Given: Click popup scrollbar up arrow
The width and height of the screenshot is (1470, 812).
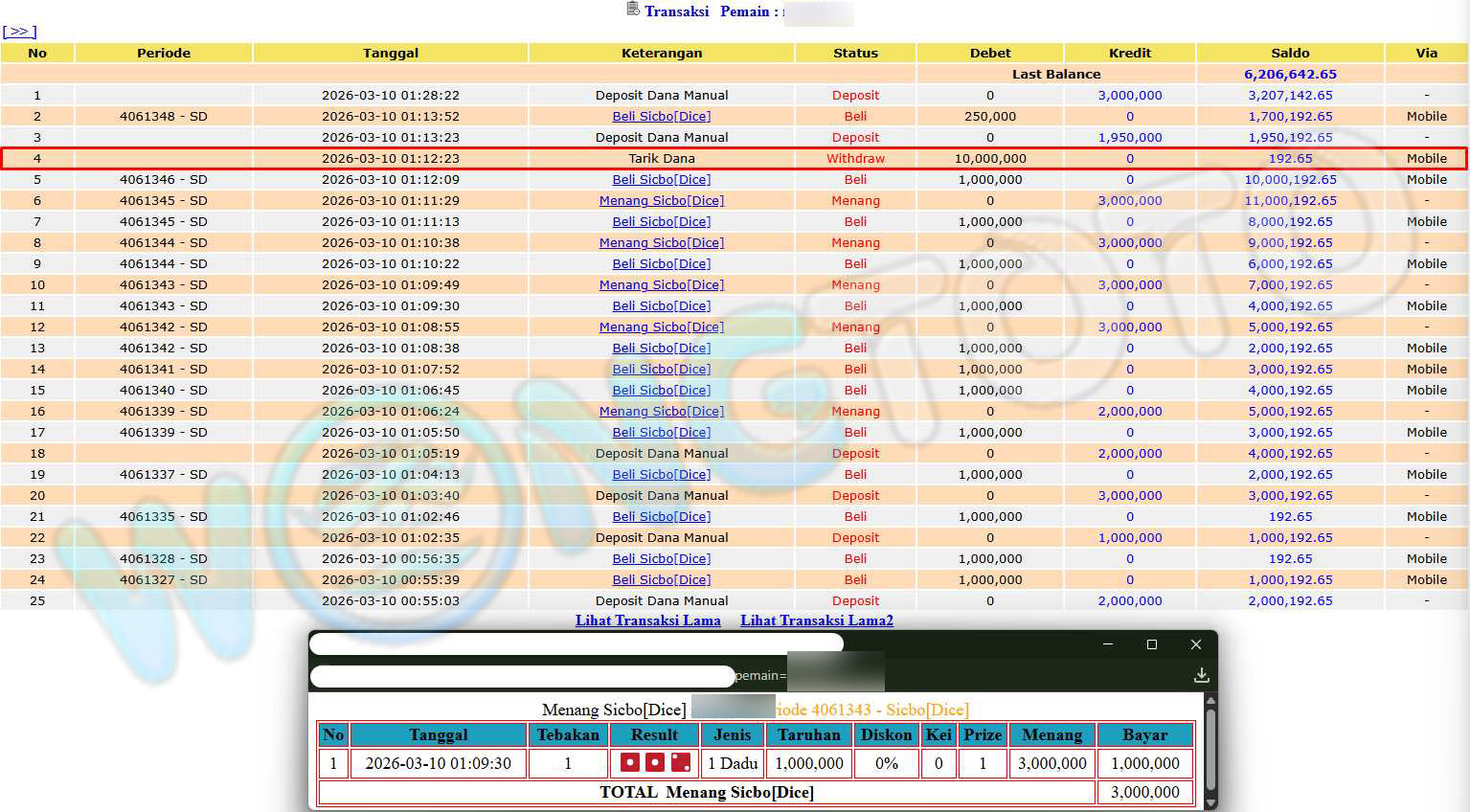Looking at the screenshot, I should click(x=1210, y=702).
